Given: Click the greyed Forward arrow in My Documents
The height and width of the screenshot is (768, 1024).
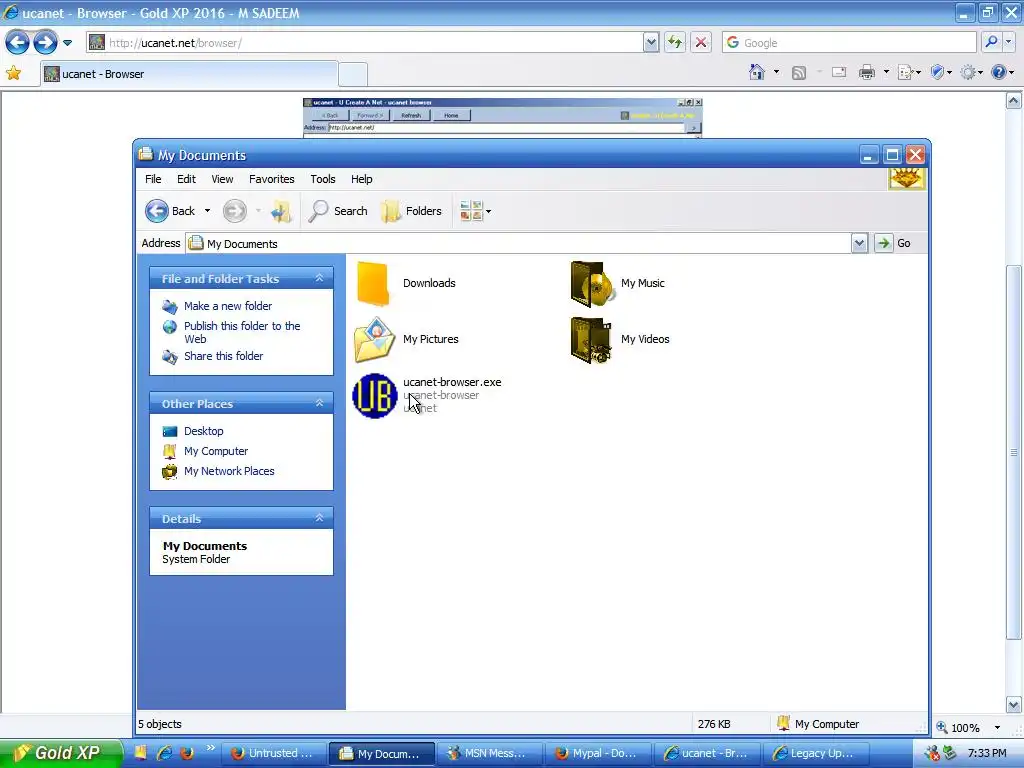Looking at the screenshot, I should (x=234, y=211).
